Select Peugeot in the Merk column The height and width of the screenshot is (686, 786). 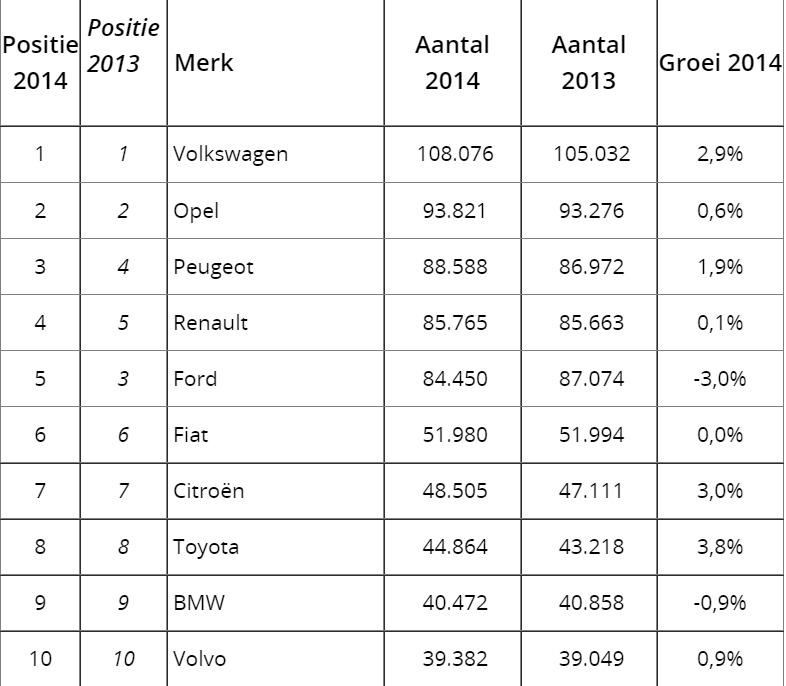point(214,267)
